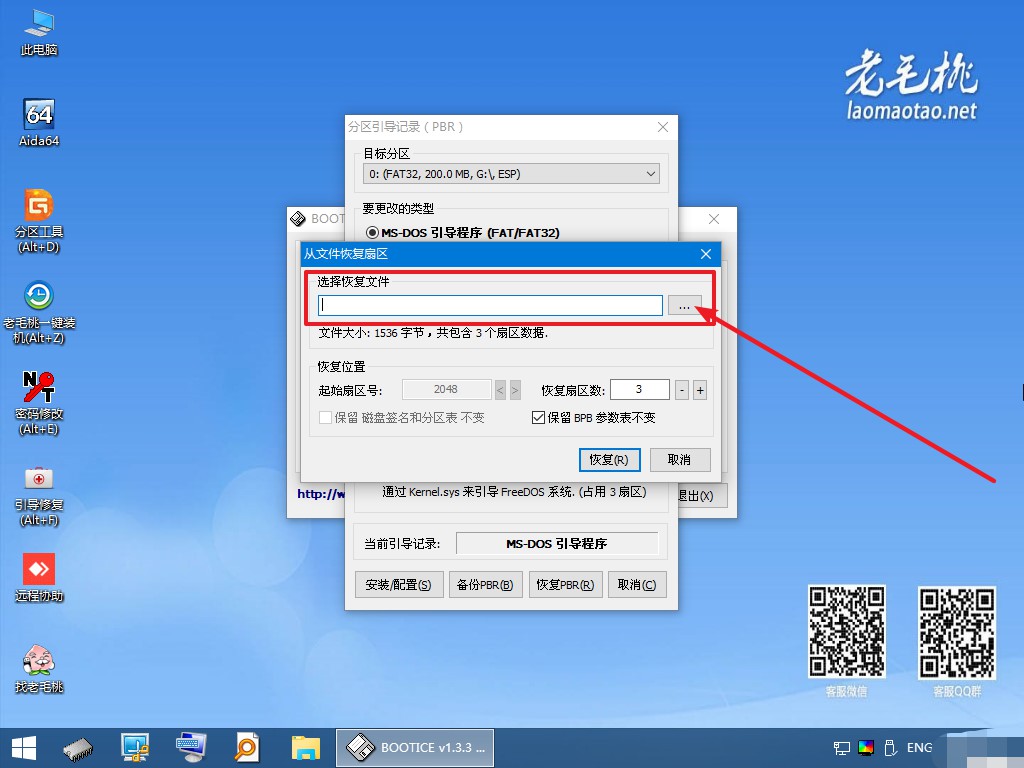Open the magnifier search taskbar icon
Viewport: 1024px width, 768px height.
[x=247, y=748]
